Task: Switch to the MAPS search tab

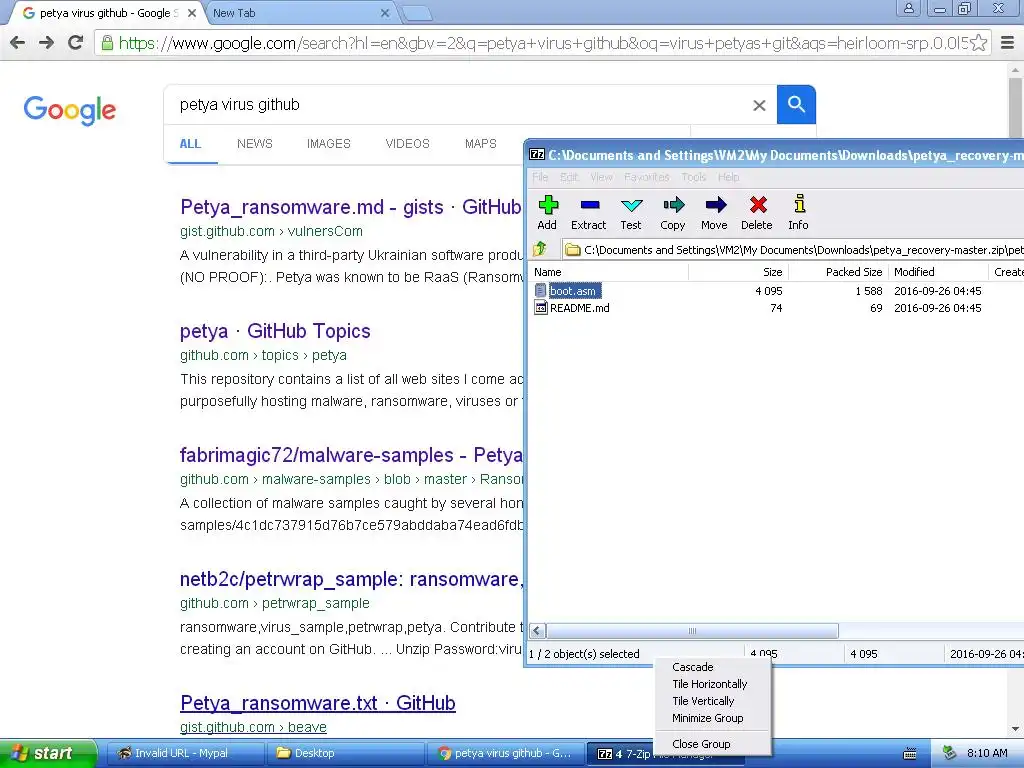Action: (x=481, y=144)
